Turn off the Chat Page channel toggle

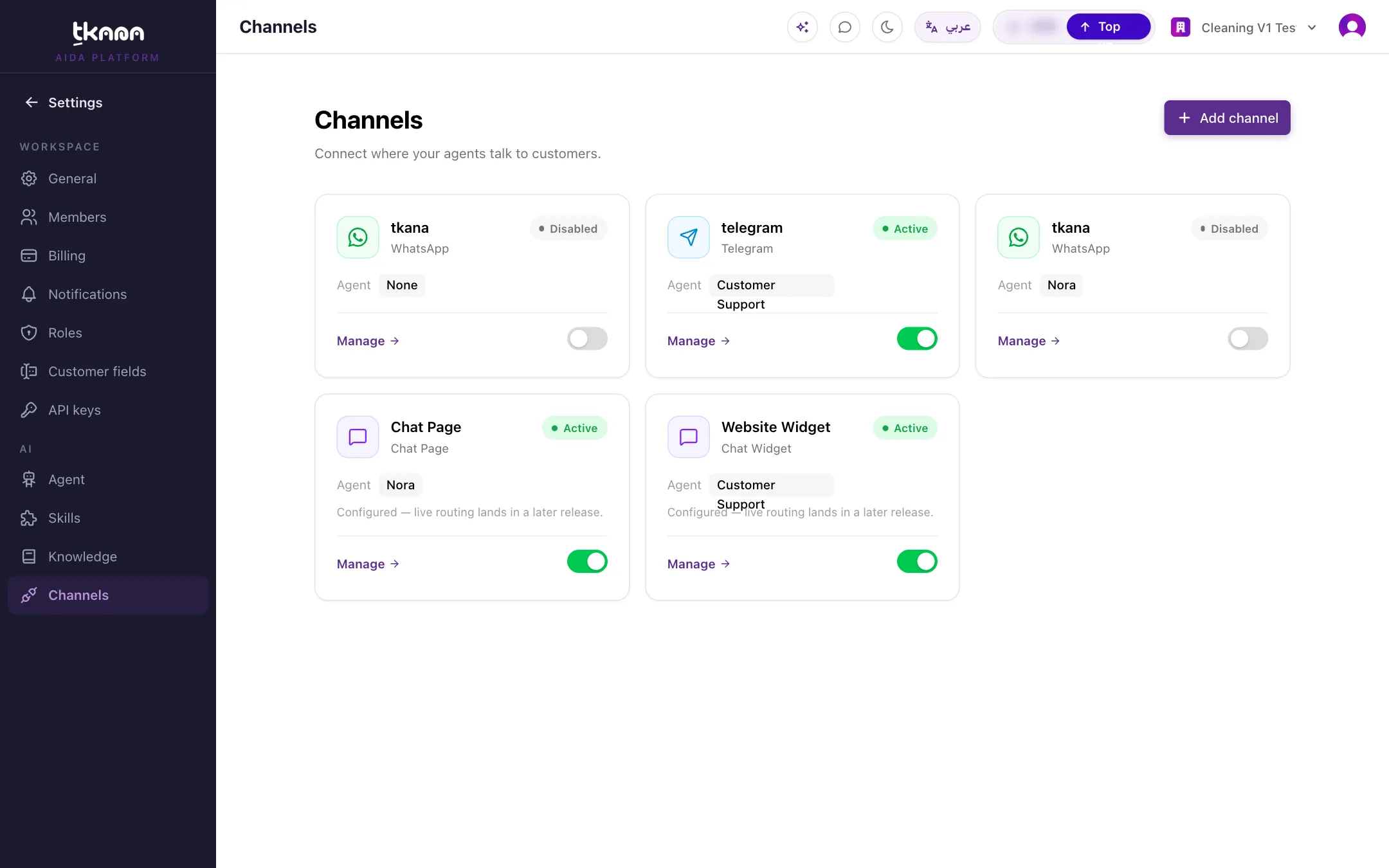[x=587, y=561]
